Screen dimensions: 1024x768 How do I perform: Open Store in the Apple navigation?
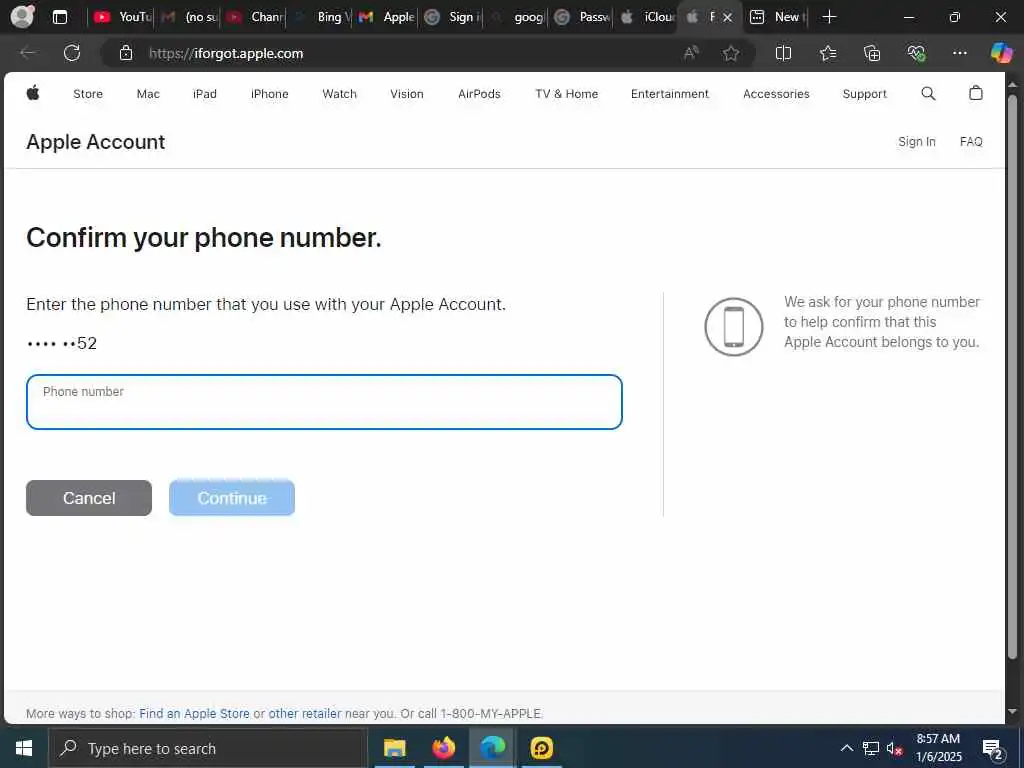pyautogui.click(x=88, y=93)
